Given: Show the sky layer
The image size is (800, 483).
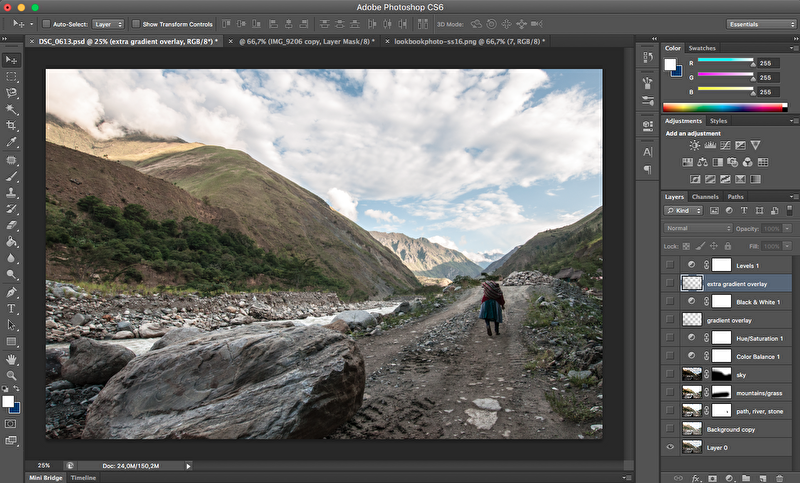Looking at the screenshot, I should pyautogui.click(x=670, y=374).
